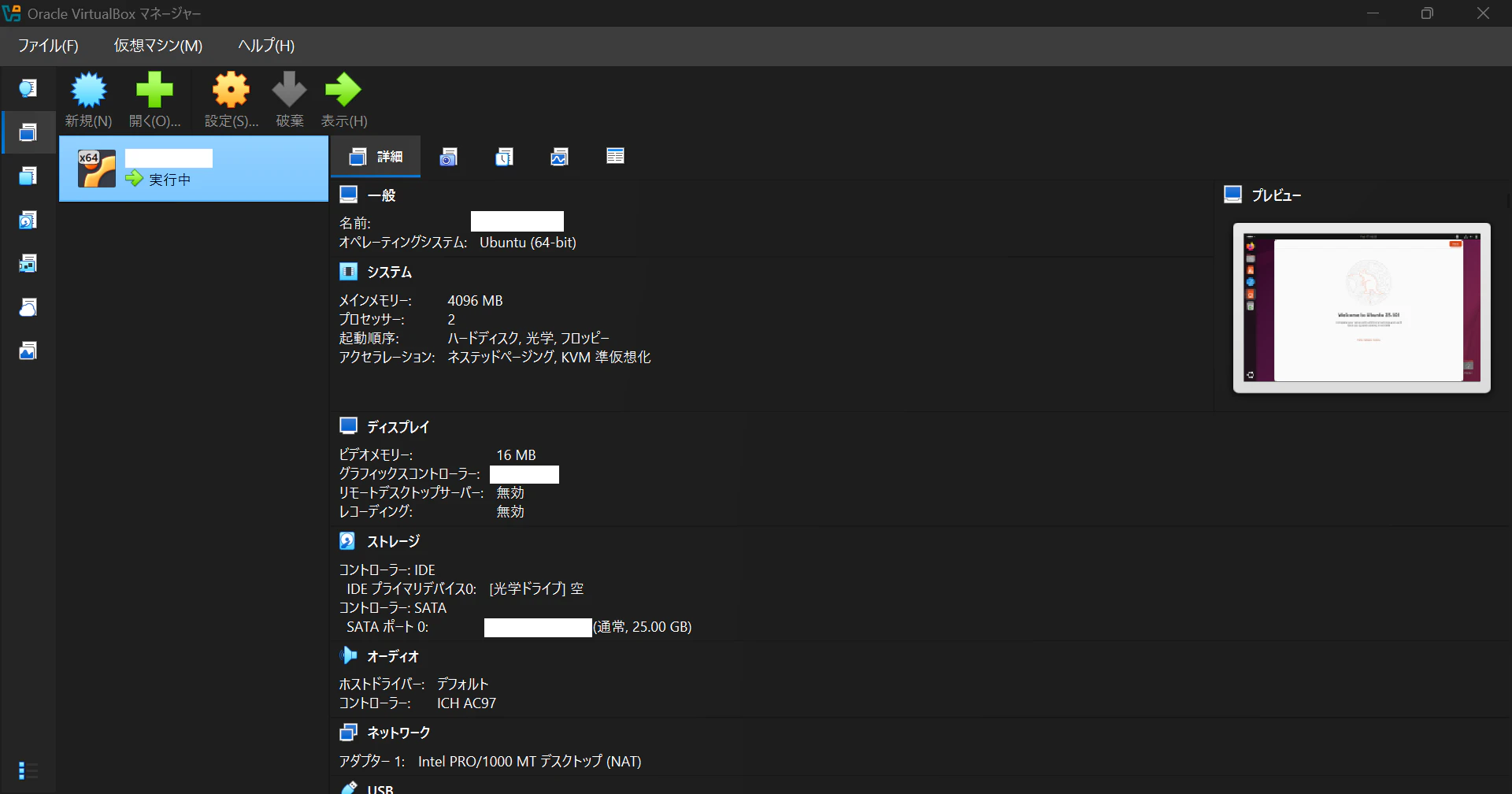Open the ヘルプ(H) menu
The width and height of the screenshot is (1512, 794).
point(266,46)
